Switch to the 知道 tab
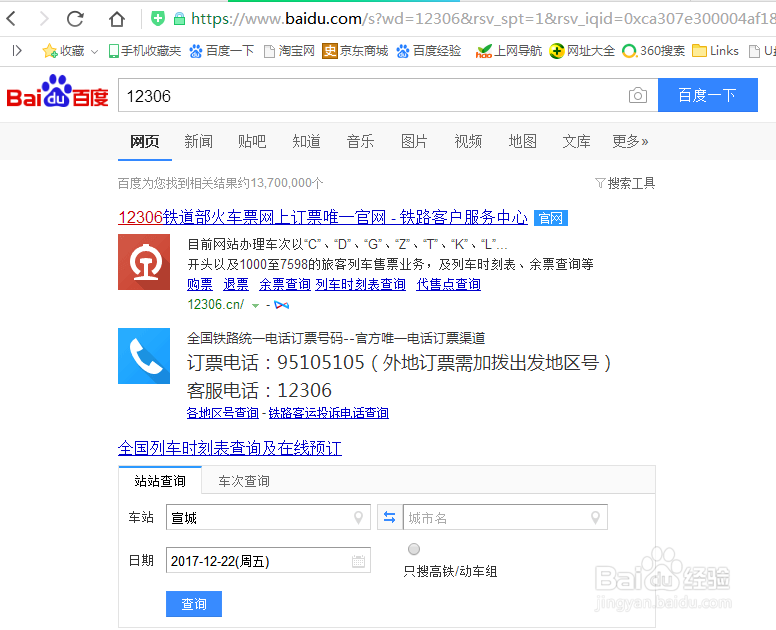Viewport: 776px width, 630px height. point(306,142)
